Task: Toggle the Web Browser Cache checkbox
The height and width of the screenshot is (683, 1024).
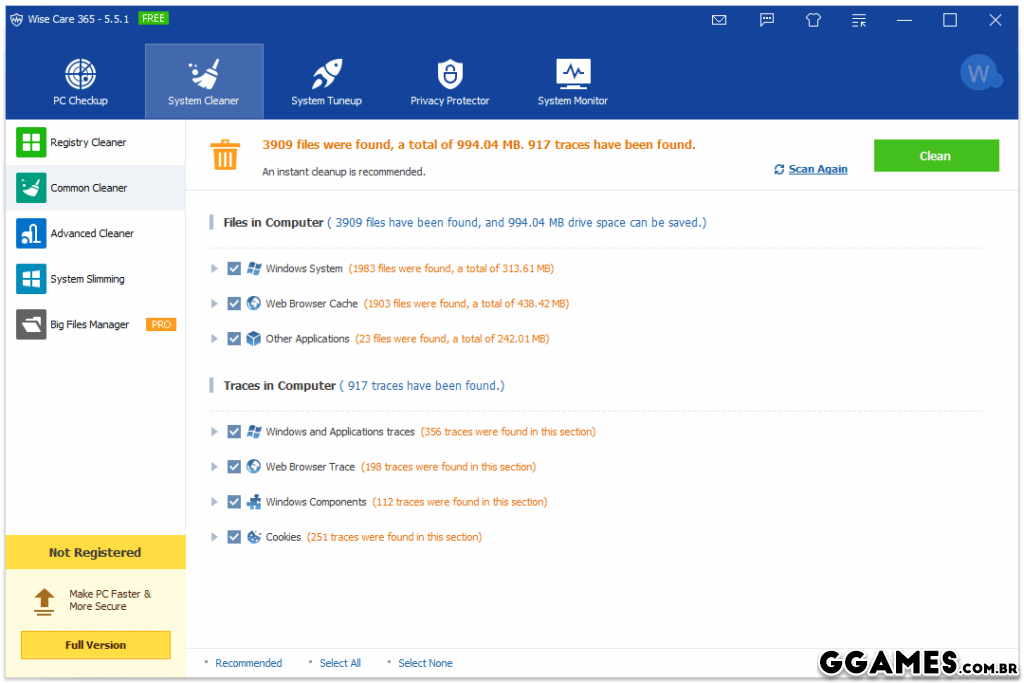Action: [x=234, y=304]
